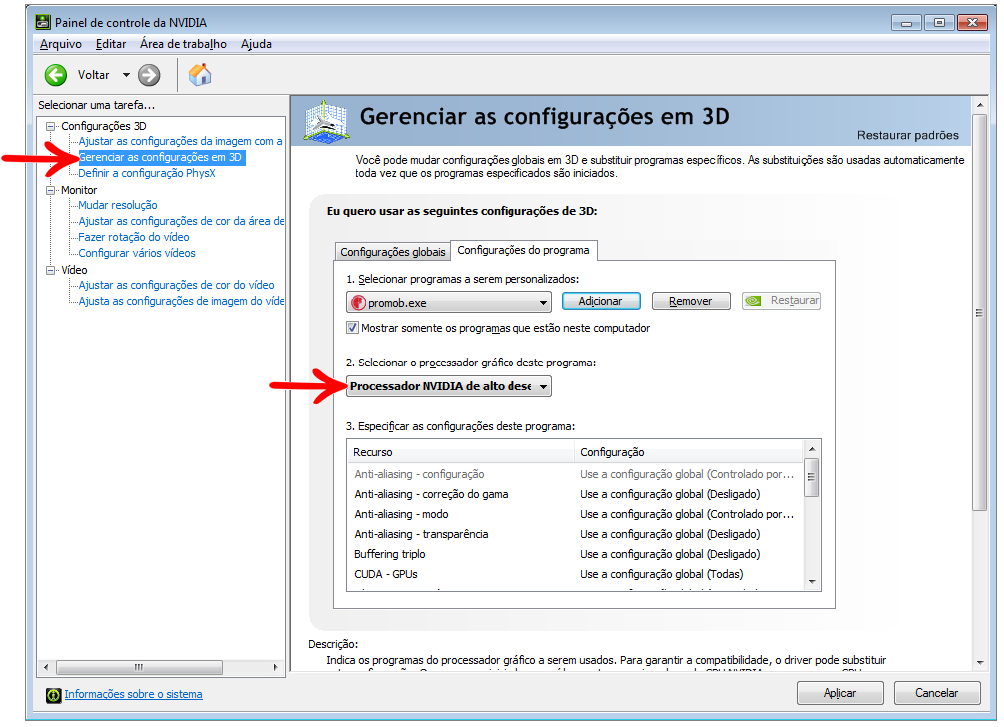The image size is (1004, 727).
Task: Click the Recurso column header
Action: pyautogui.click(x=460, y=452)
